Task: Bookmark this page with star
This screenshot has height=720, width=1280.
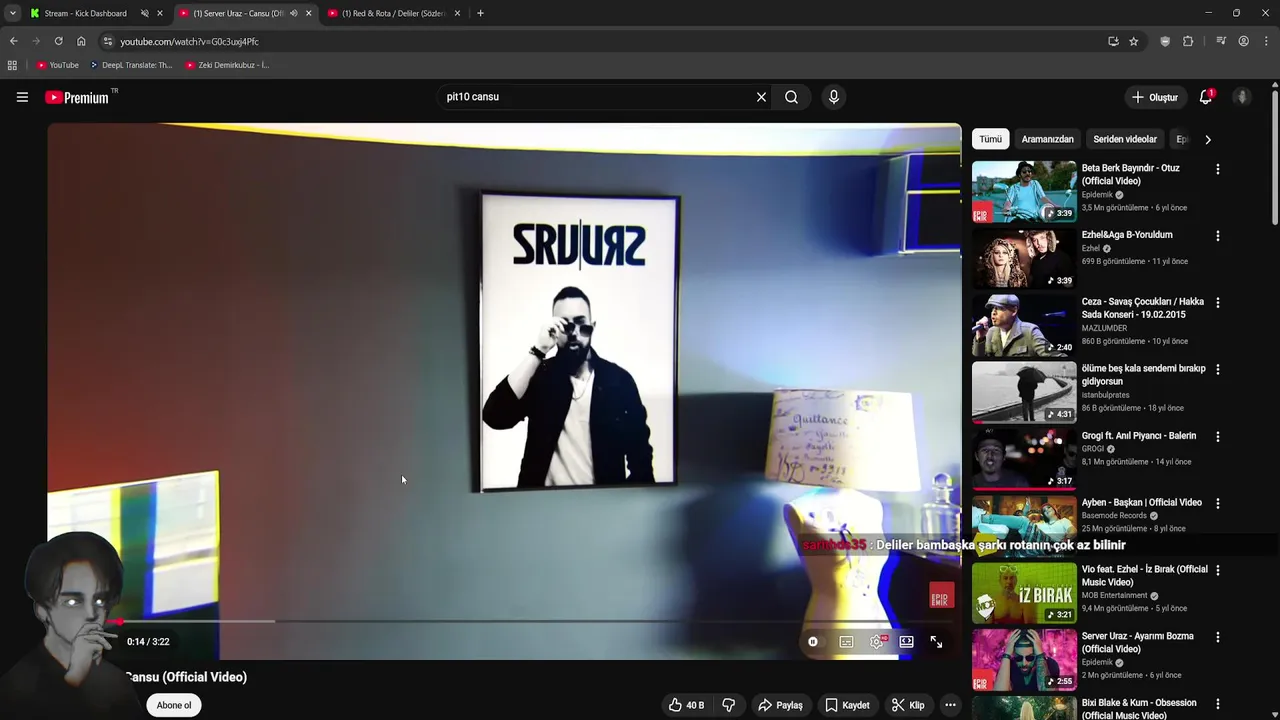Action: tap(1133, 41)
